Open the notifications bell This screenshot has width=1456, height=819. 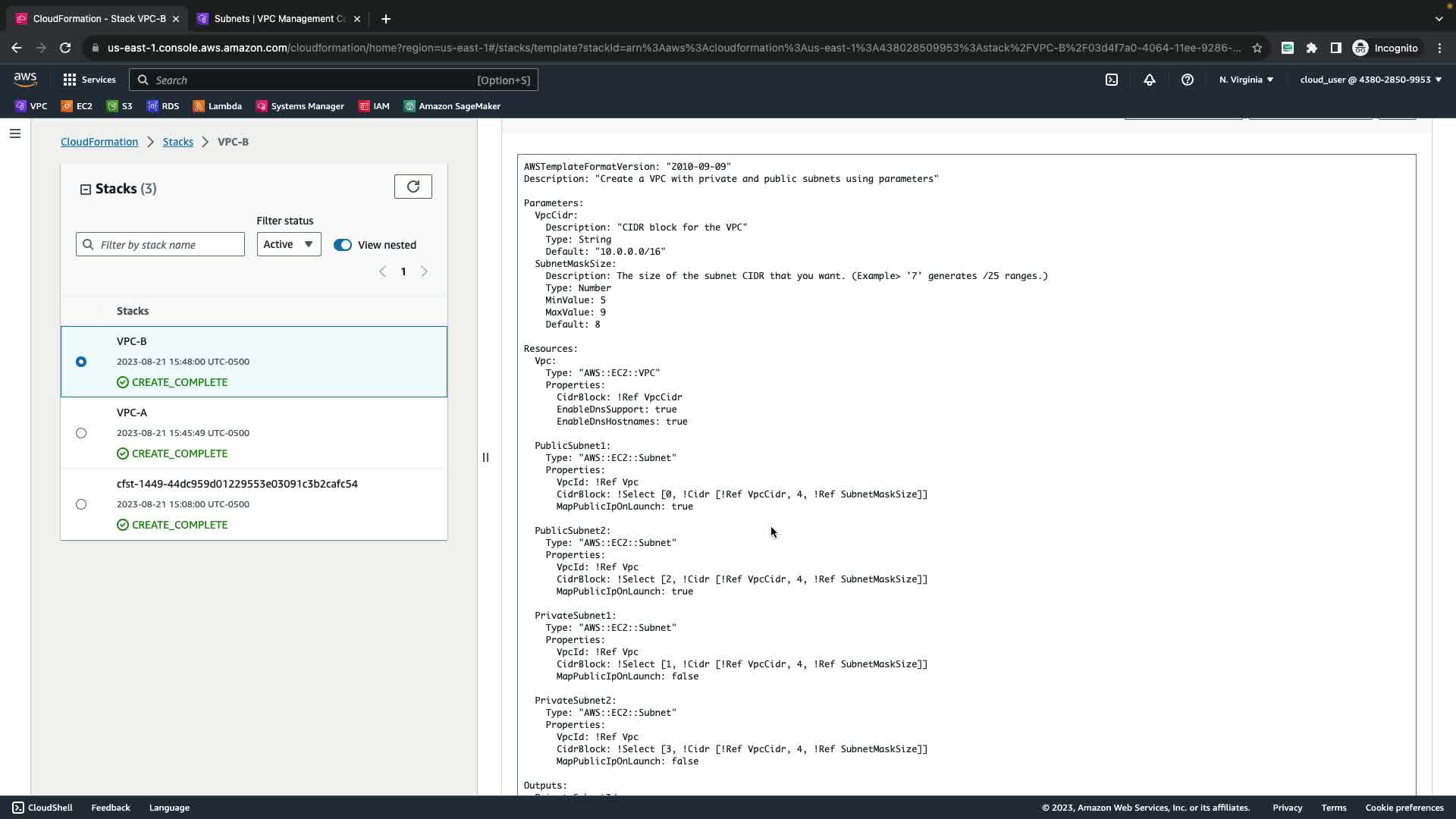point(1149,80)
